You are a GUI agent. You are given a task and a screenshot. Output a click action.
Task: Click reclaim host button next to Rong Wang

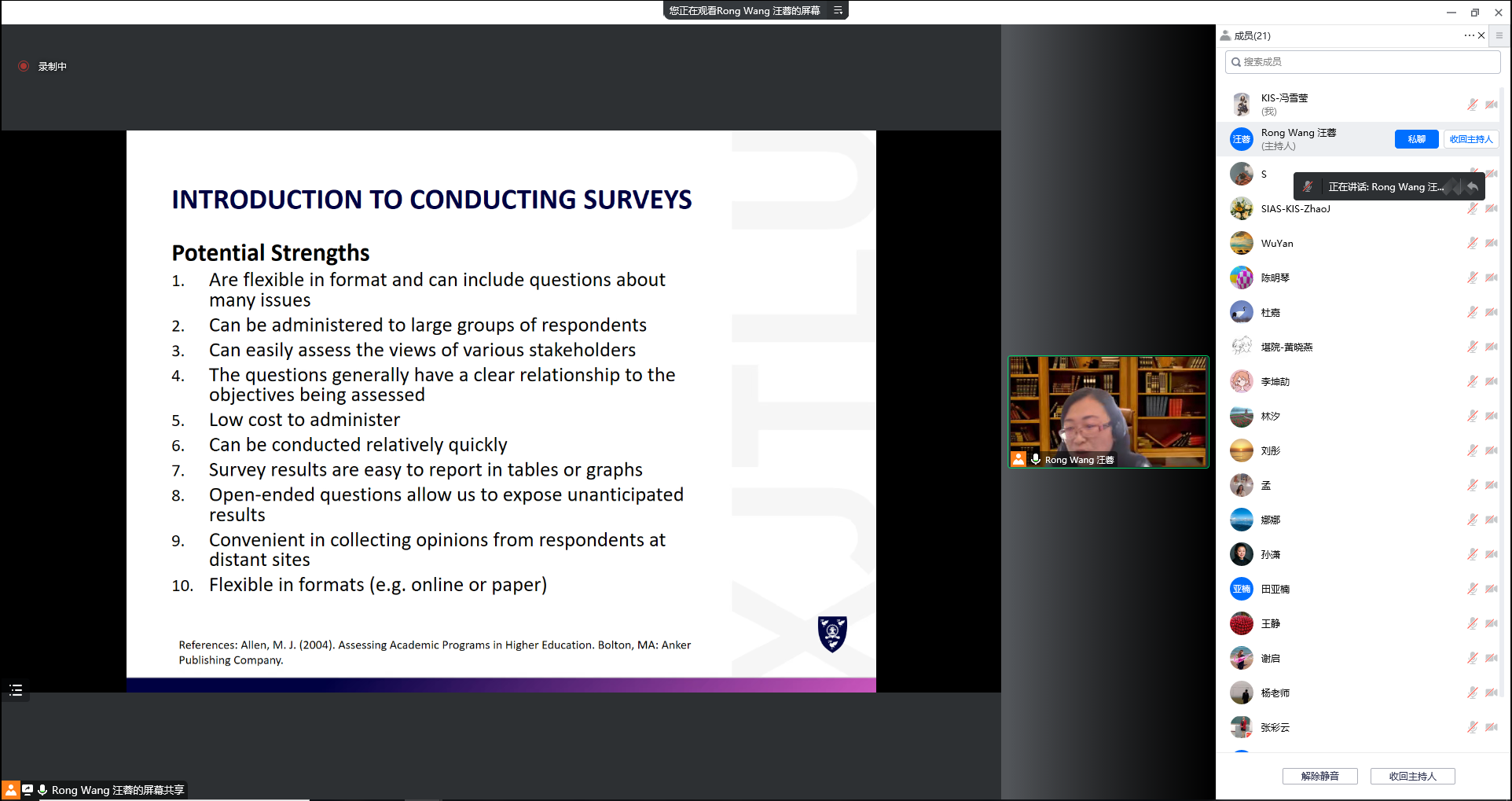point(1470,139)
